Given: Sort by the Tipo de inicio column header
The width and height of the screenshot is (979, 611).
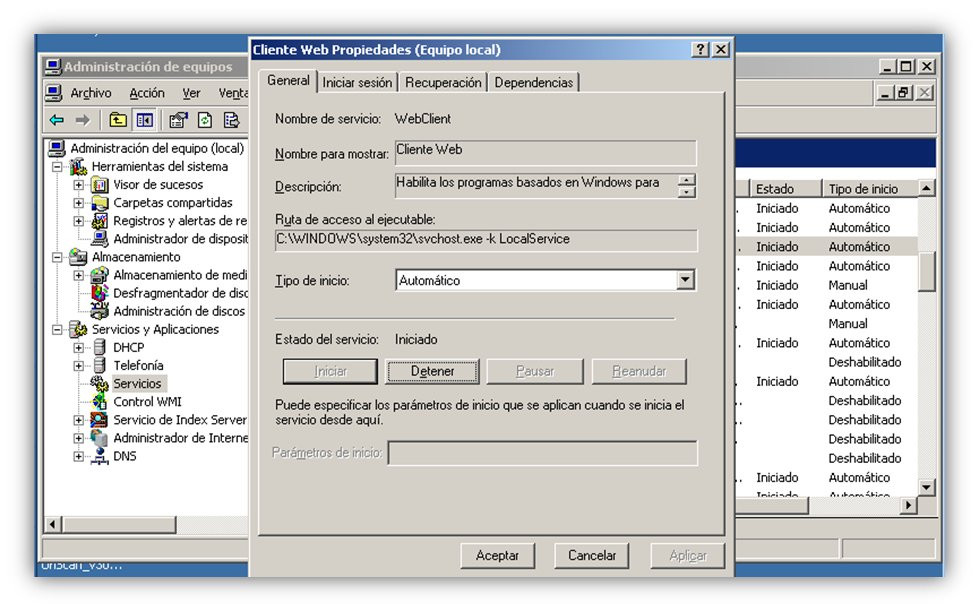Looking at the screenshot, I should pyautogui.click(x=869, y=188).
